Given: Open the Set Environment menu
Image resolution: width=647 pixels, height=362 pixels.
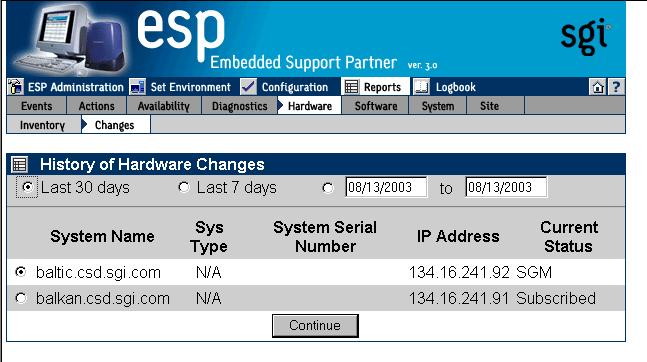Looking at the screenshot, I should point(190,87).
